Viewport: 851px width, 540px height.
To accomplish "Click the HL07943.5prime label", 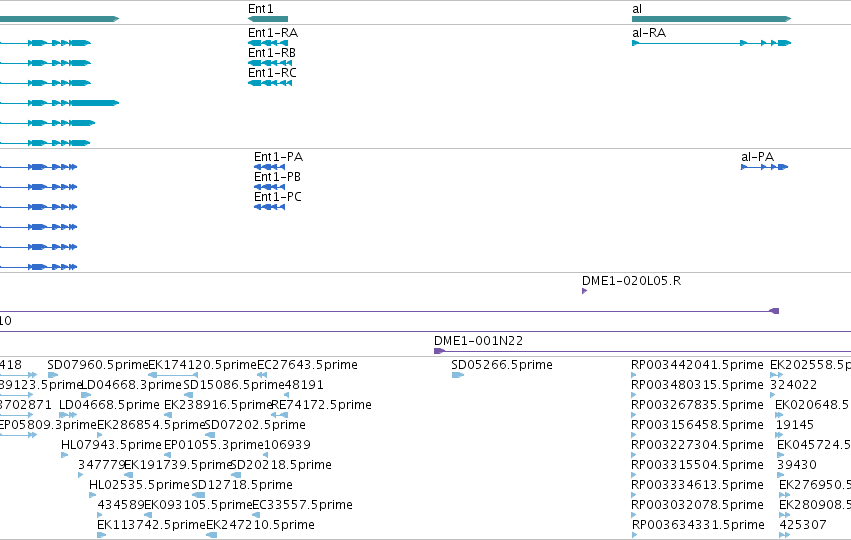I will coord(111,445).
